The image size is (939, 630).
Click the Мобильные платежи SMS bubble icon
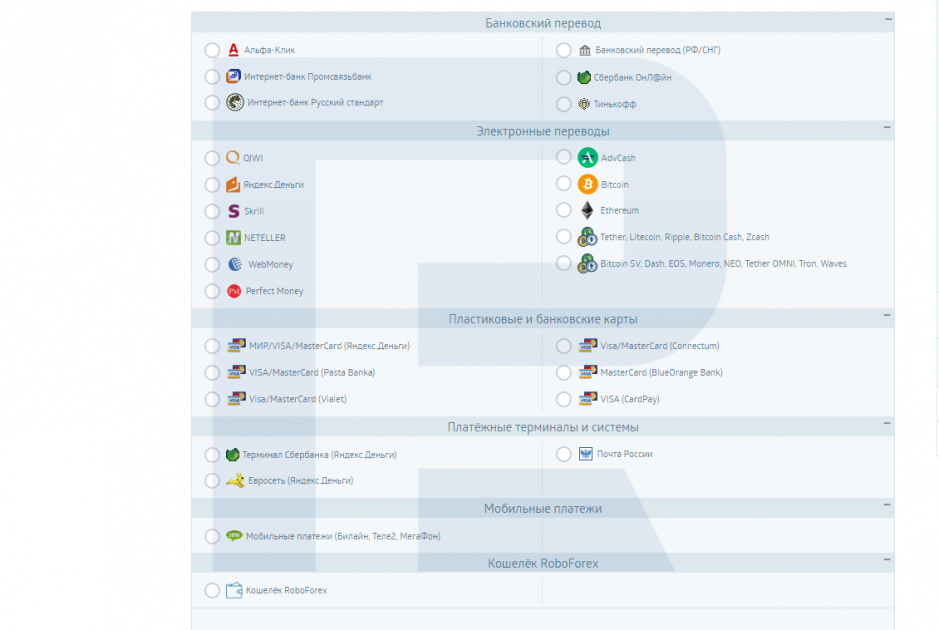click(x=234, y=535)
